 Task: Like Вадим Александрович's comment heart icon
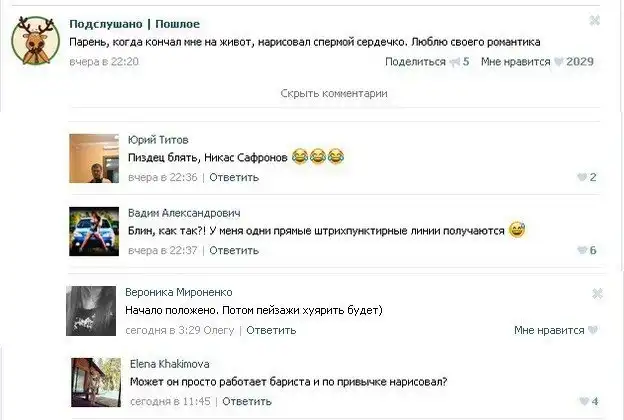582,250
